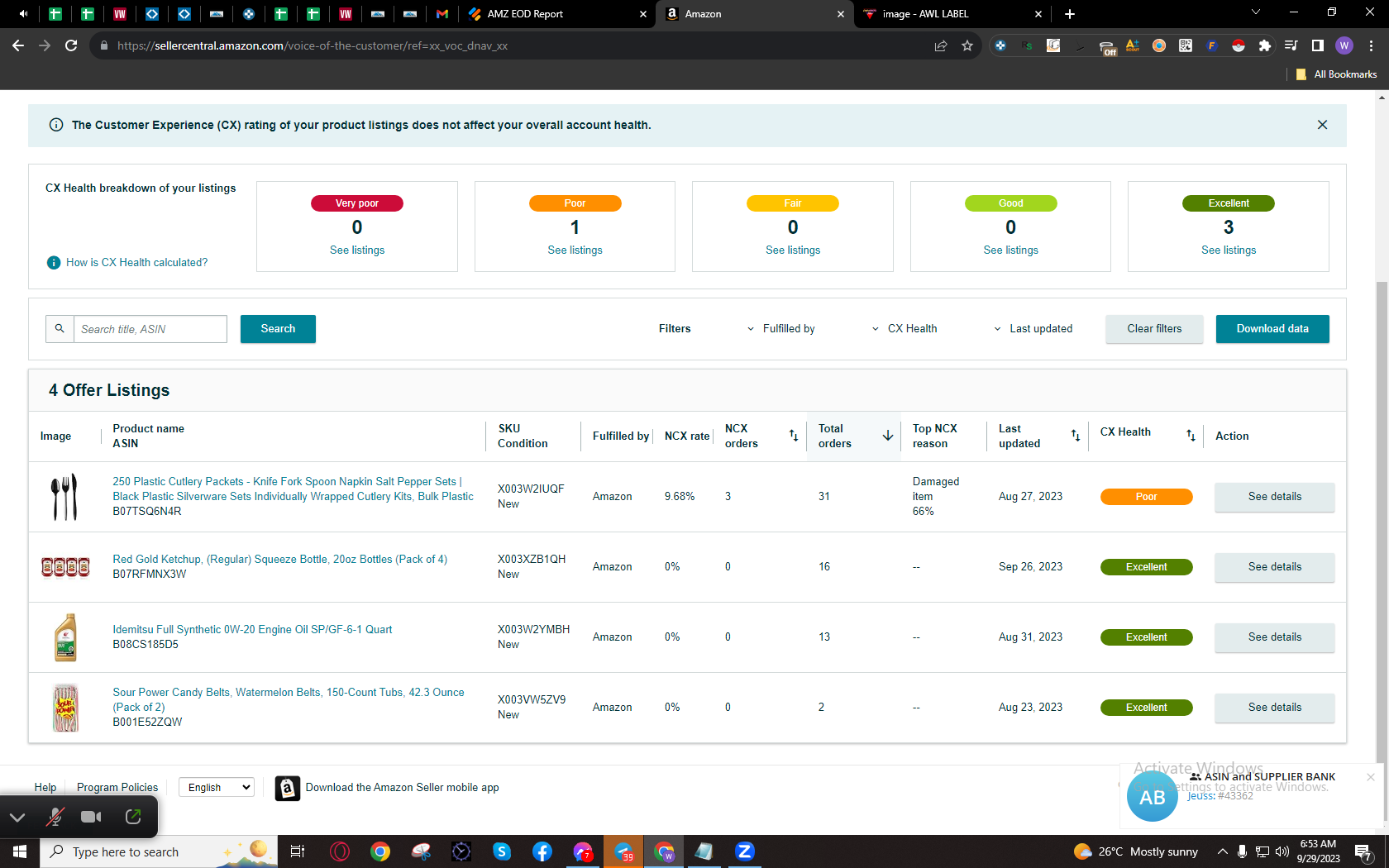Screen dimensions: 1389x868
Task: Open the Chrome profile avatar W
Action: [1344, 45]
